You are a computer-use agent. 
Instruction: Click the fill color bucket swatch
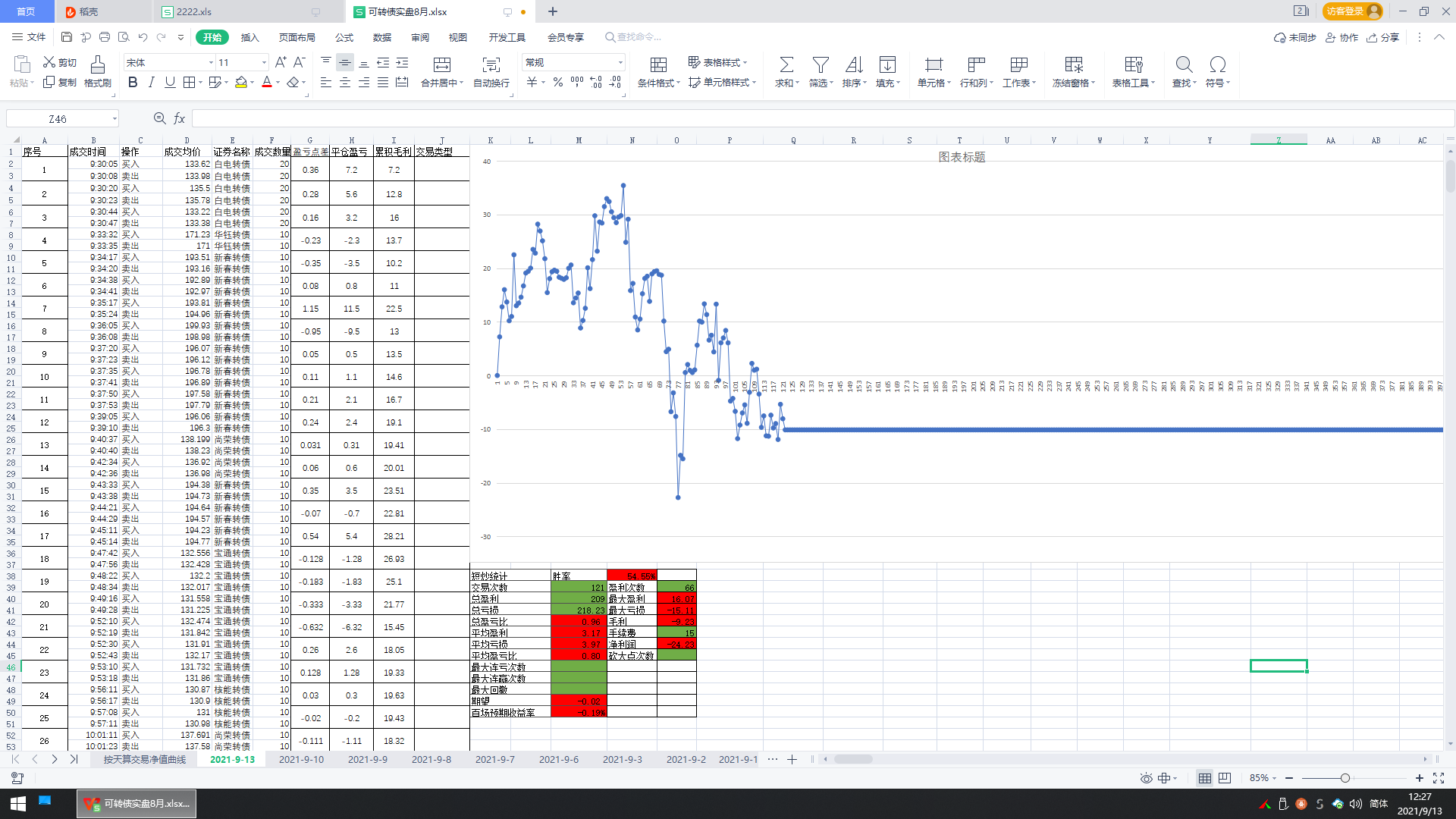point(241,82)
